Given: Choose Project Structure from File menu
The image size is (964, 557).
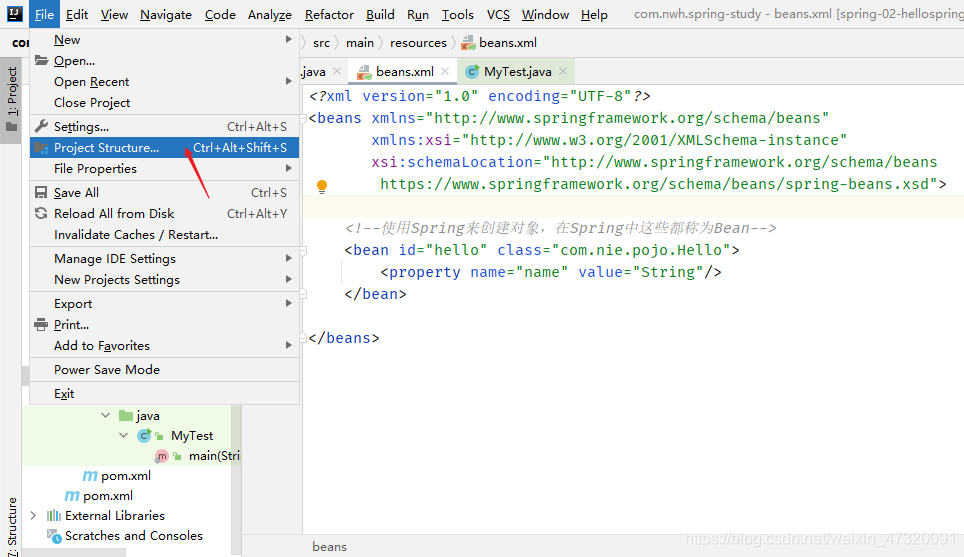Looking at the screenshot, I should (x=164, y=148).
